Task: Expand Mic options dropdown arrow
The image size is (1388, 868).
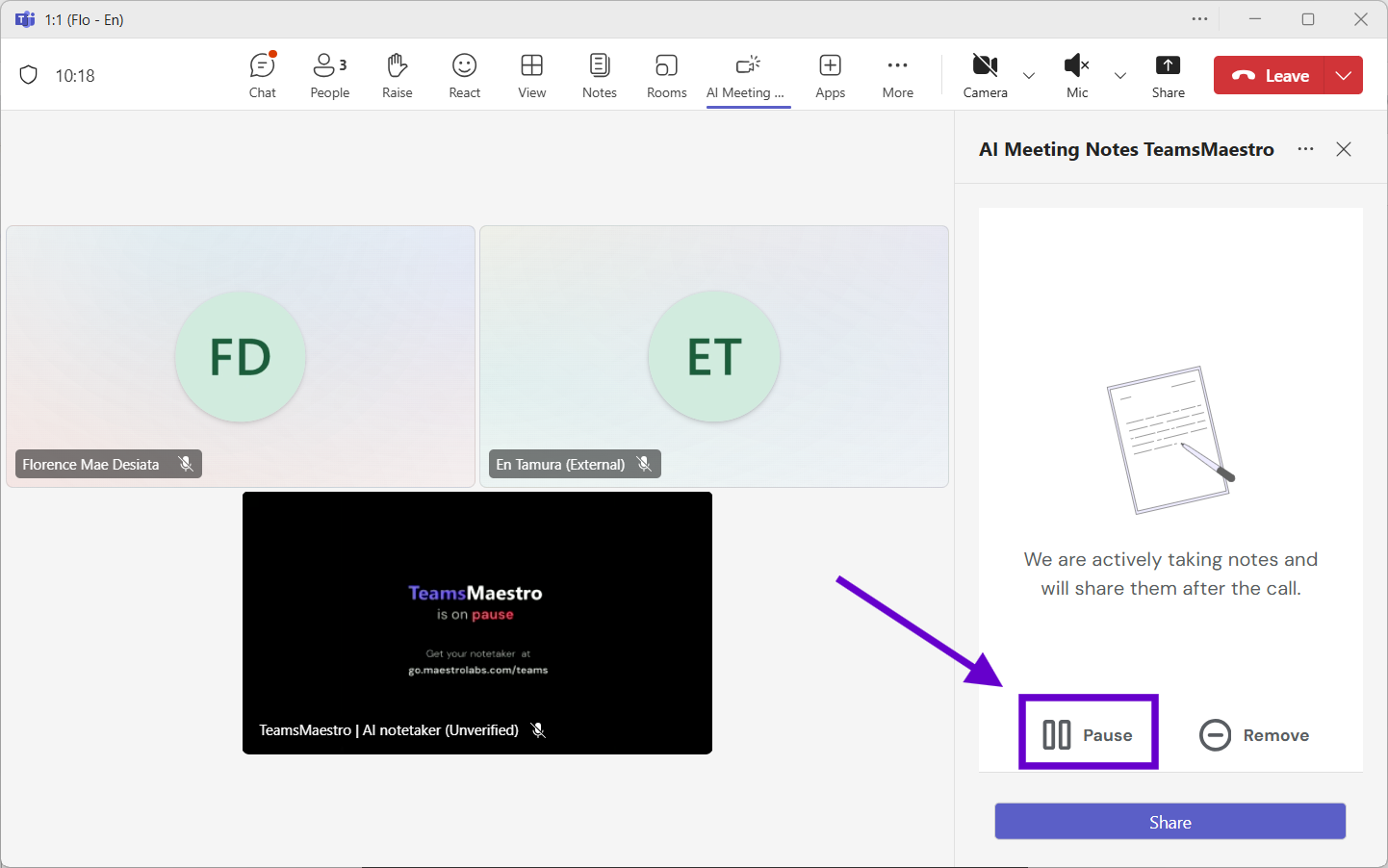Action: [1120, 76]
